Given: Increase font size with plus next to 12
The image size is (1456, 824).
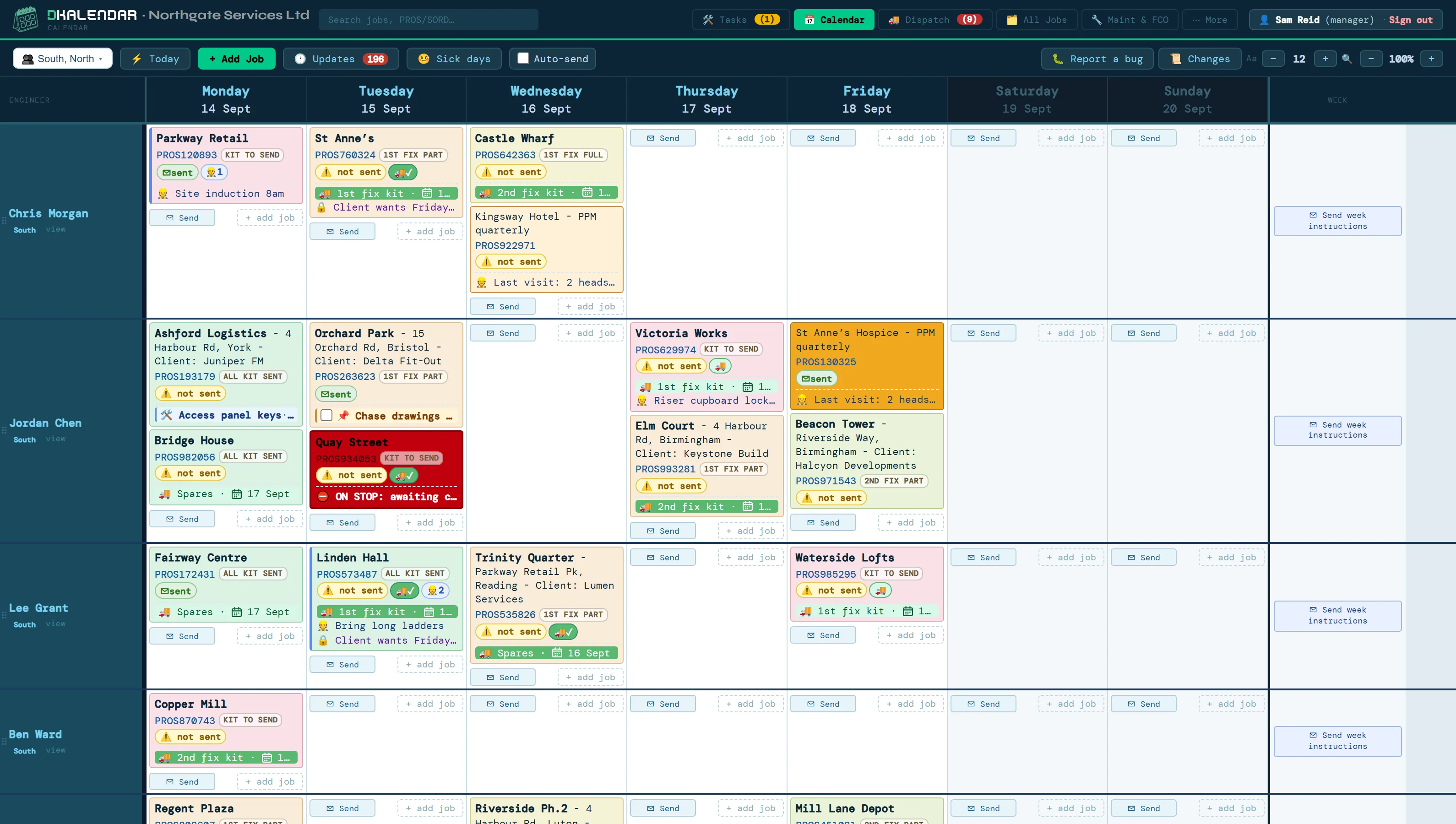Looking at the screenshot, I should tap(1326, 59).
